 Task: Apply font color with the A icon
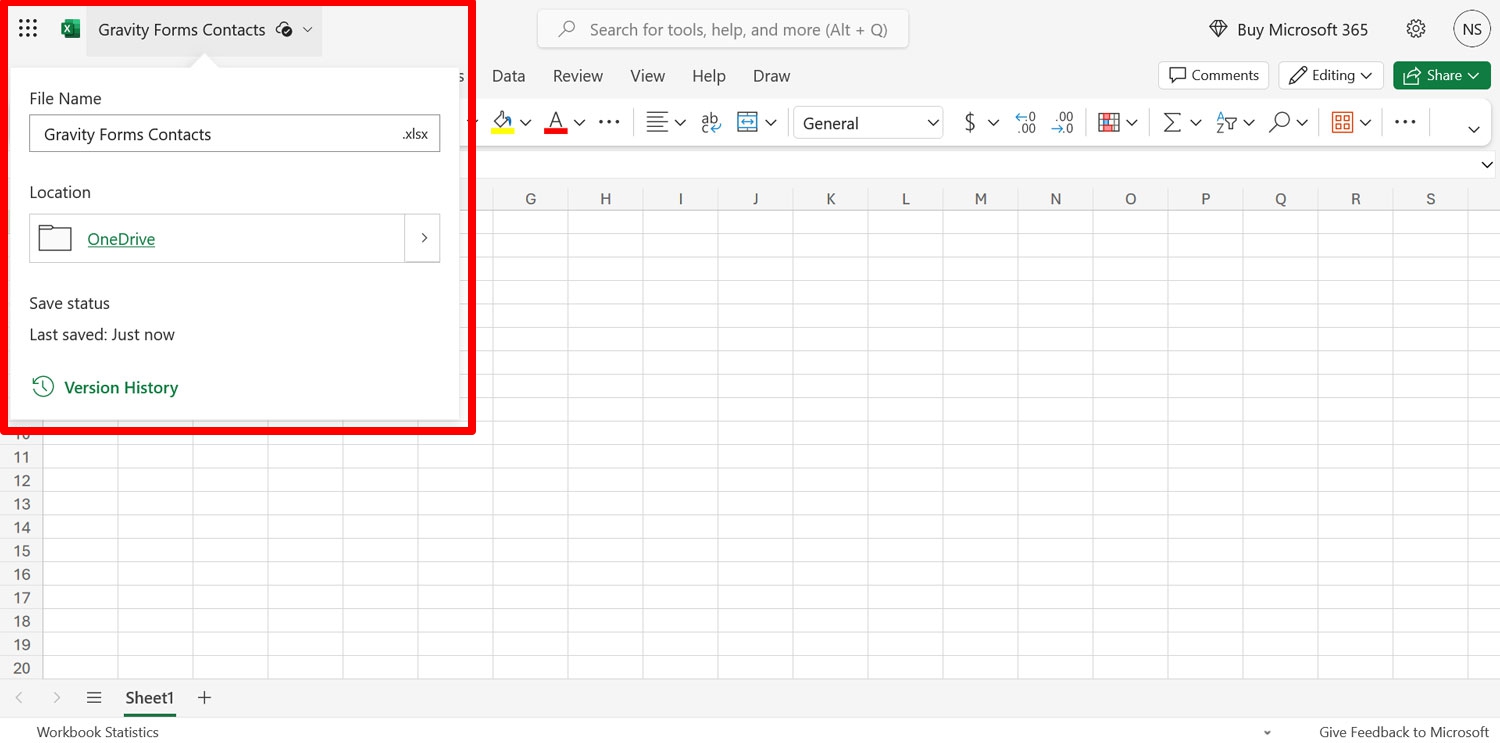[x=556, y=122]
